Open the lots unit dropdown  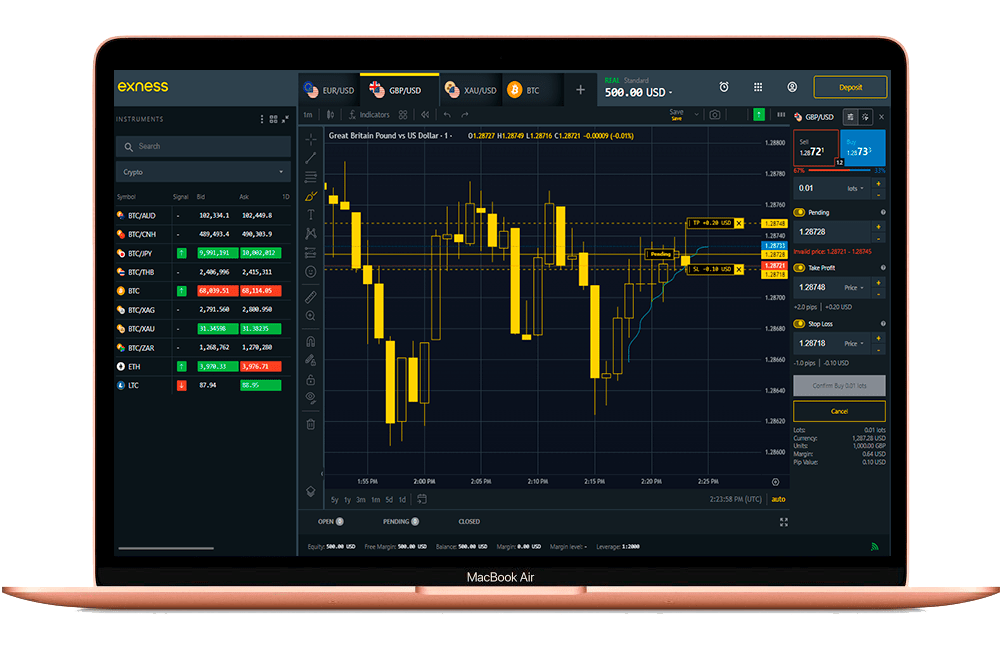[x=855, y=188]
